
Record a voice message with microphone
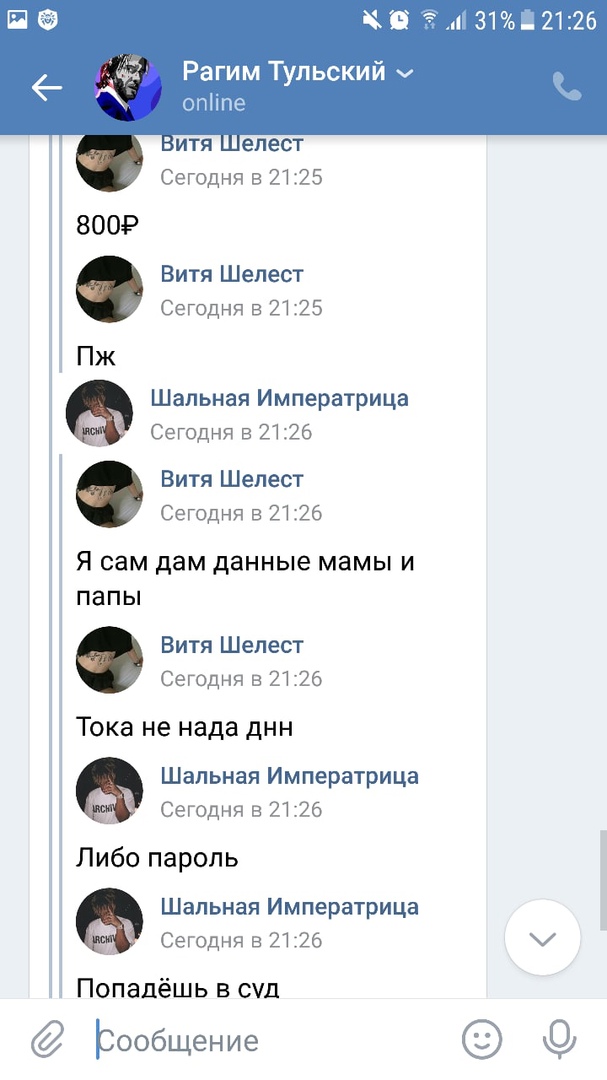[x=559, y=1041]
